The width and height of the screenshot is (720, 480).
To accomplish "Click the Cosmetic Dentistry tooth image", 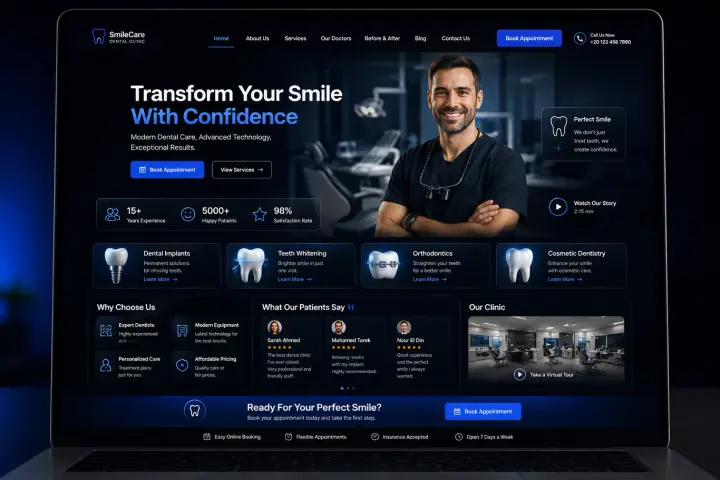I will 519,265.
